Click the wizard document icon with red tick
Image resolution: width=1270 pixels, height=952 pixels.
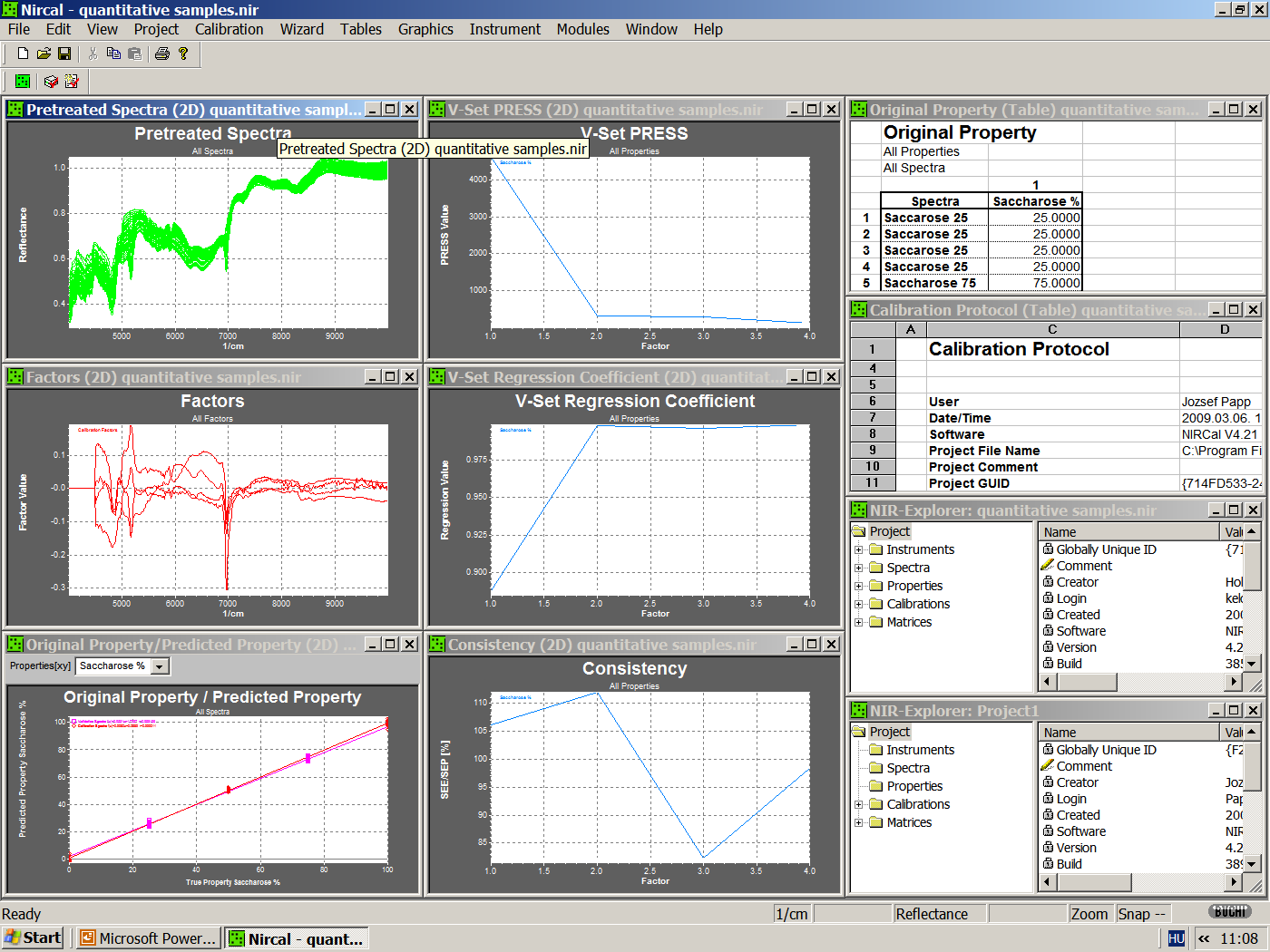72,81
